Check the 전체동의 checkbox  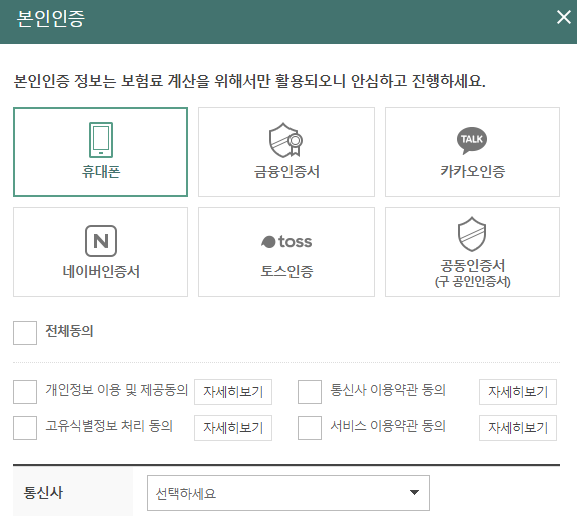click(x=25, y=333)
